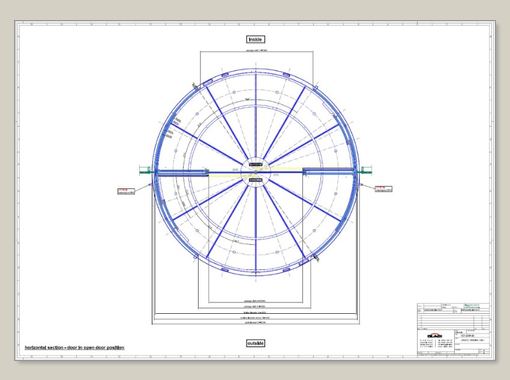Select the yellow strip right of the center hub

pyautogui.click(x=279, y=169)
